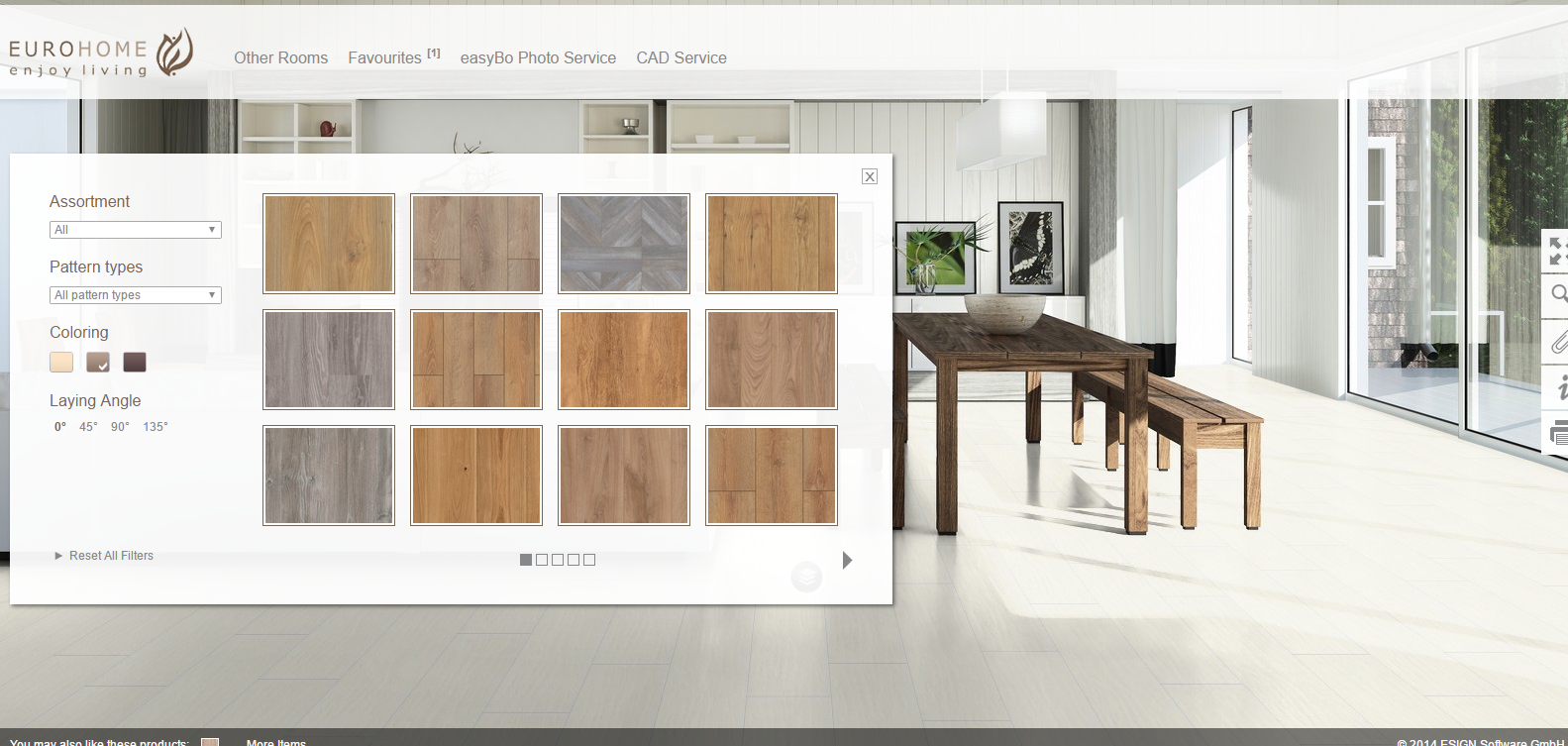Image resolution: width=1568 pixels, height=746 pixels.
Task: Open the Assortment dropdown
Action: click(136, 230)
